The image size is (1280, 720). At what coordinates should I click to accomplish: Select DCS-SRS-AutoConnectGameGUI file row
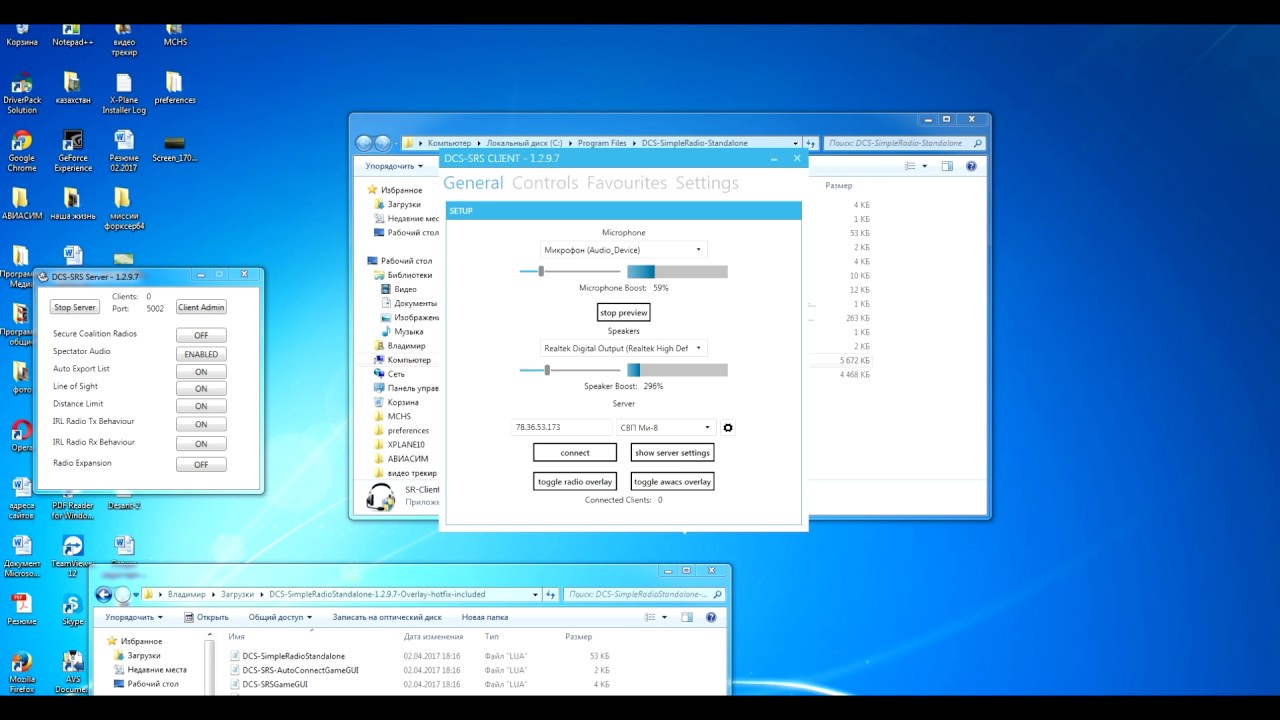pos(420,670)
